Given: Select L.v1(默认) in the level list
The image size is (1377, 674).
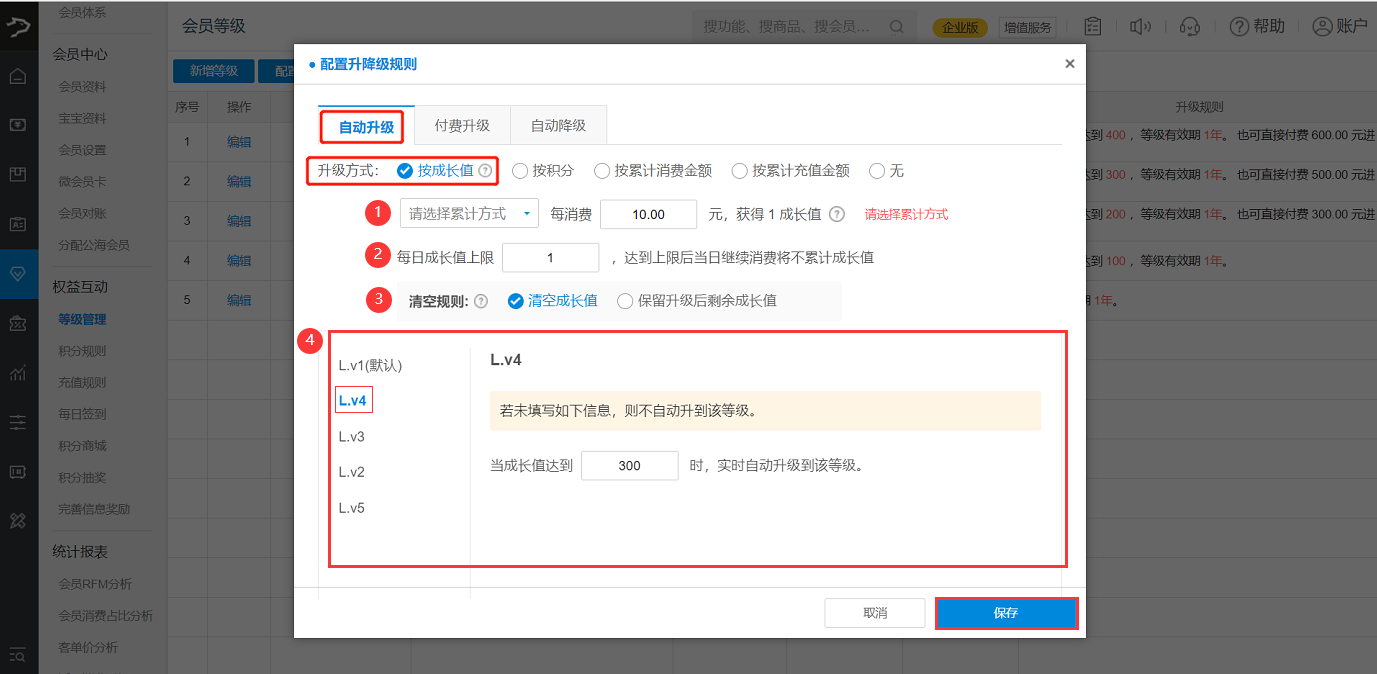Looking at the screenshot, I should click(x=370, y=365).
